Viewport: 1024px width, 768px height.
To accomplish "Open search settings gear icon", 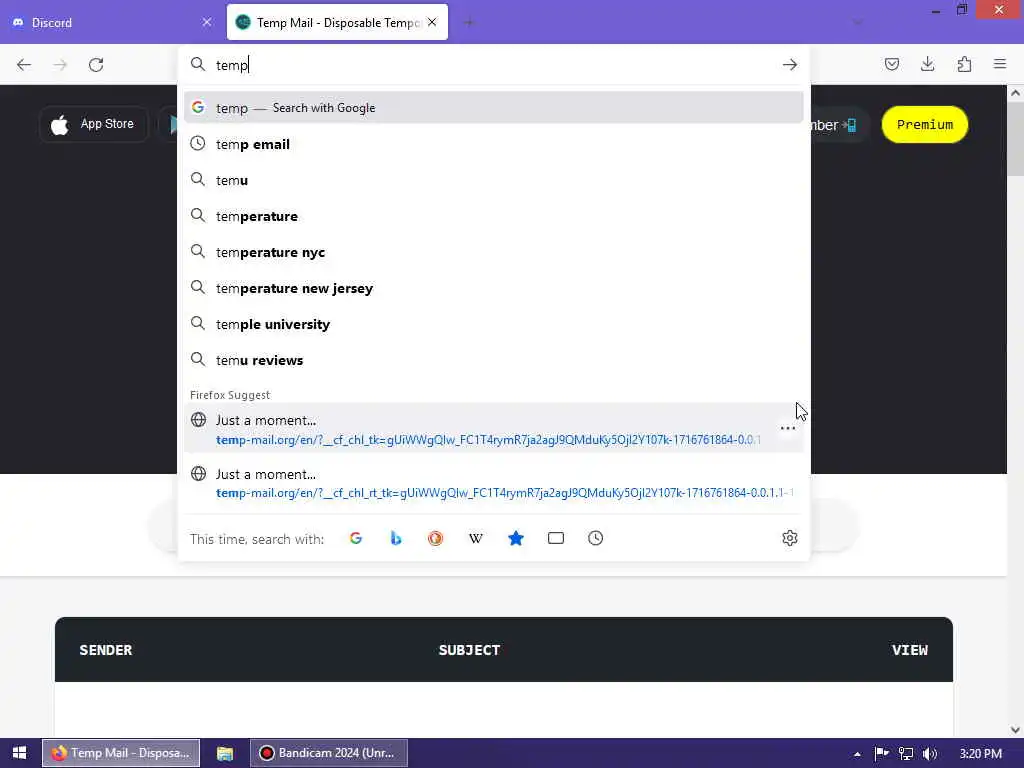I will 790,538.
